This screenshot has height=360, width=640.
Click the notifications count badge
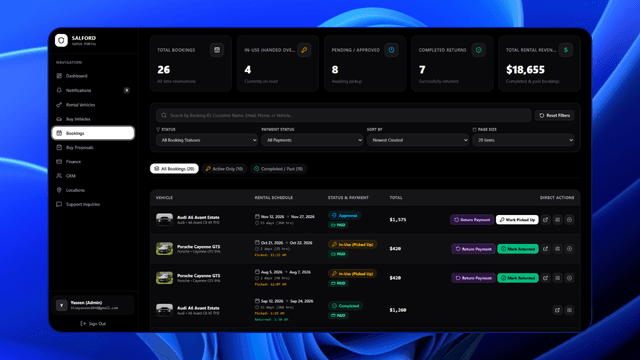point(127,90)
